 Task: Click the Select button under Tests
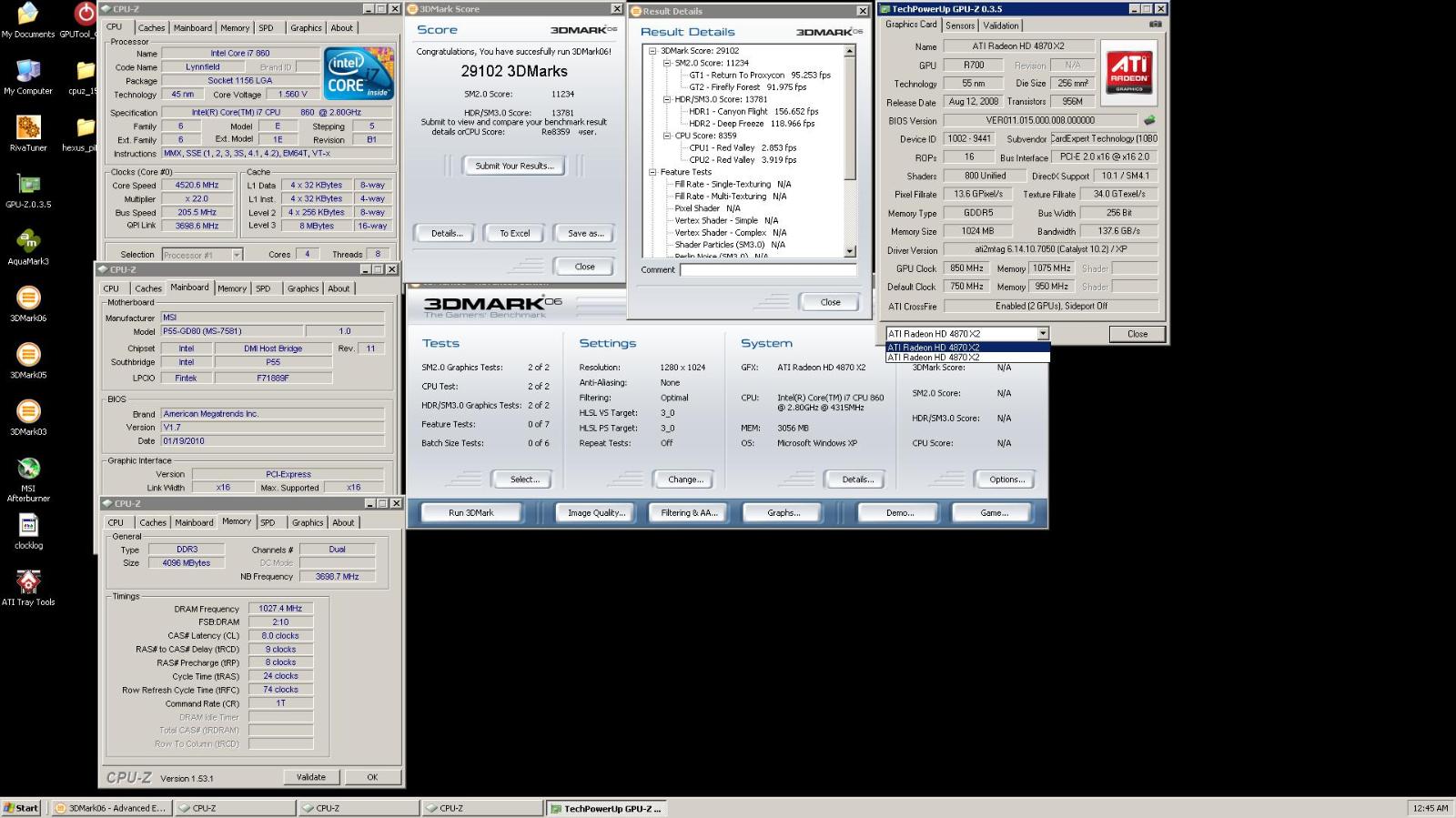click(524, 480)
